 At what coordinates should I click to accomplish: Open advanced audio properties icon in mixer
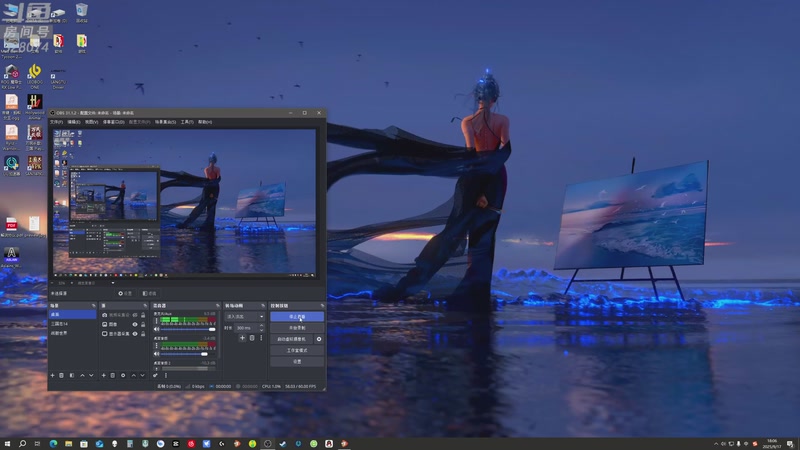[x=155, y=376]
